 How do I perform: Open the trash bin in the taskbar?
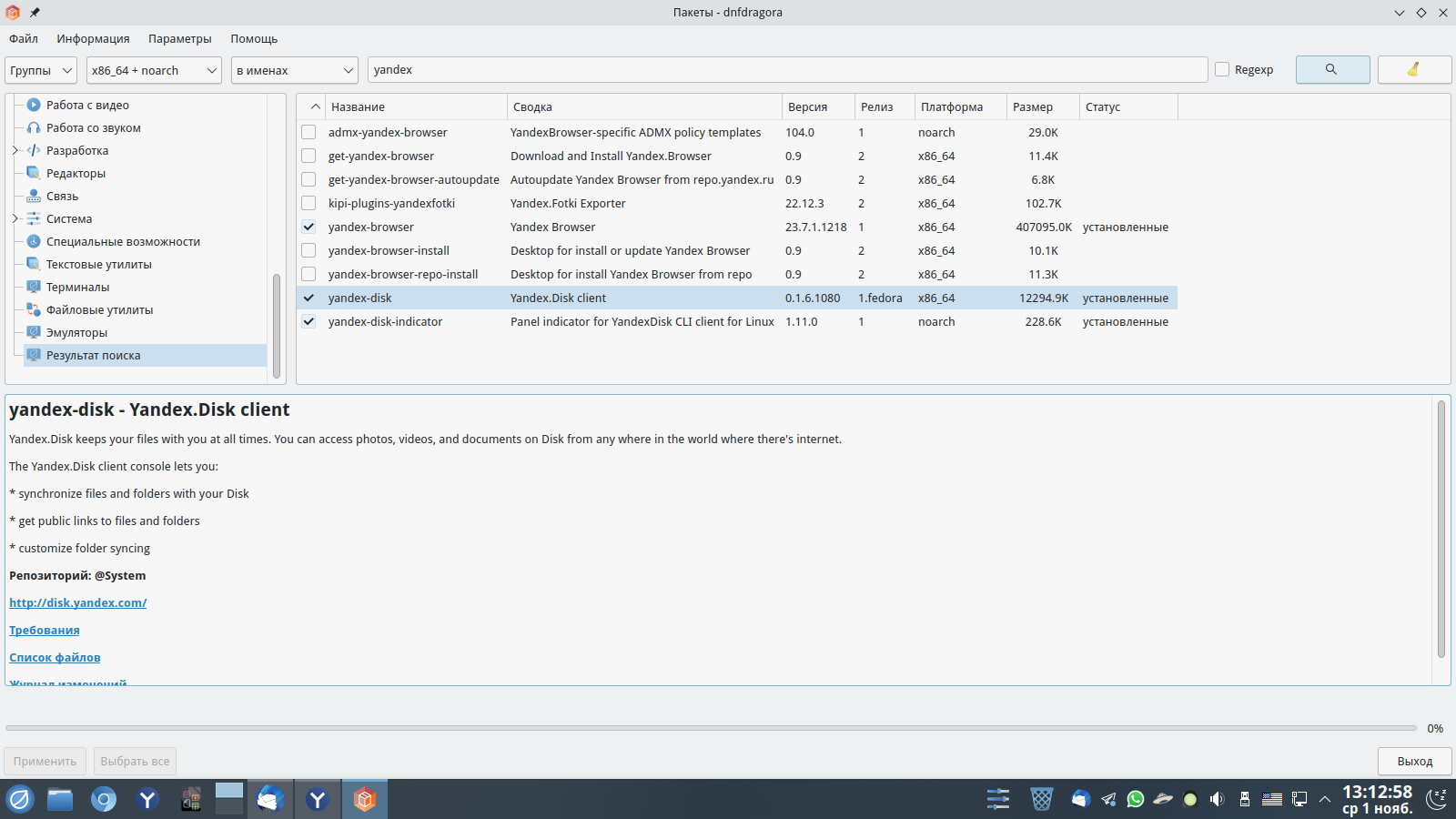(1042, 799)
